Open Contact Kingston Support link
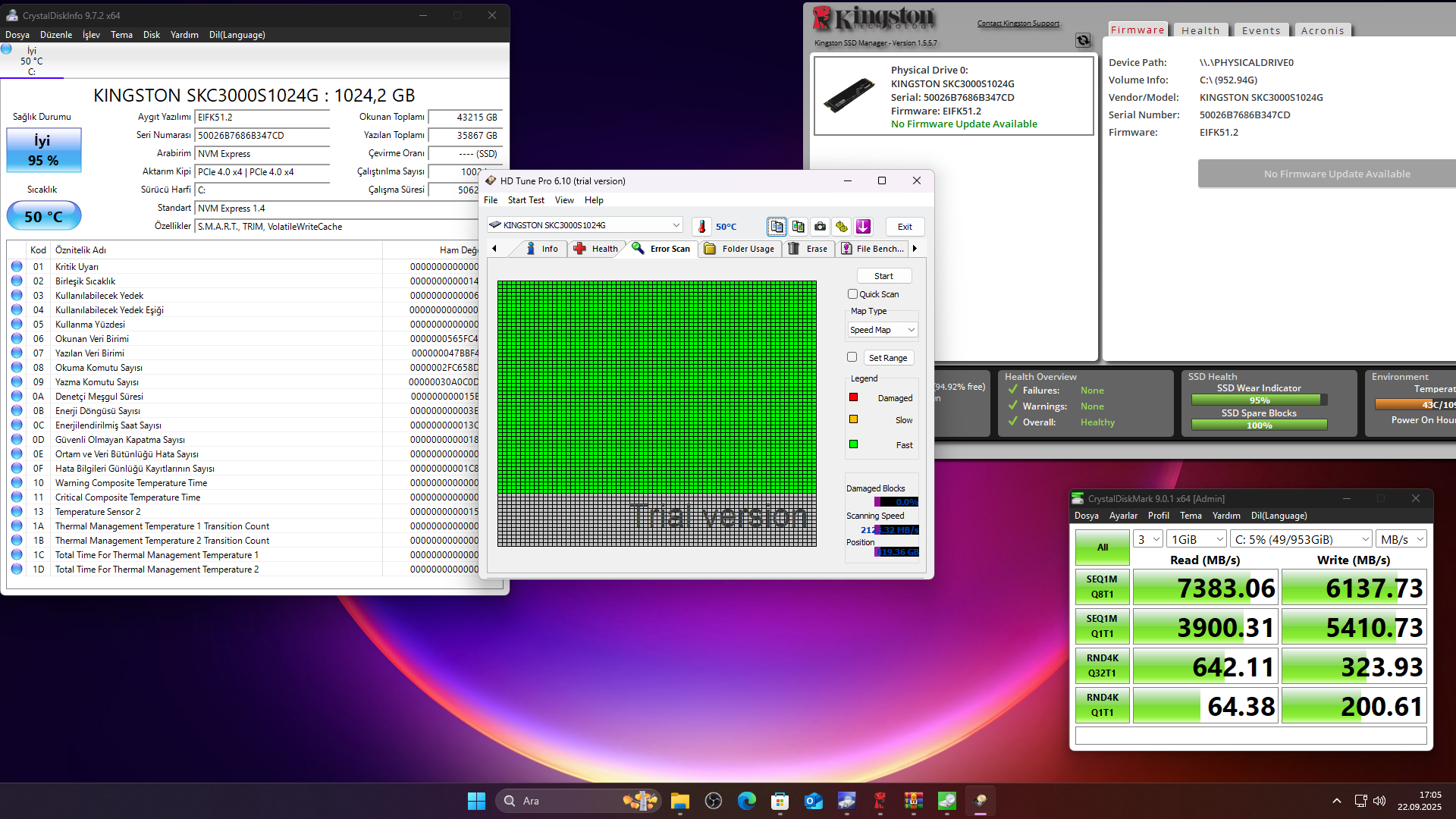Viewport: 1456px width, 819px height. click(1018, 24)
